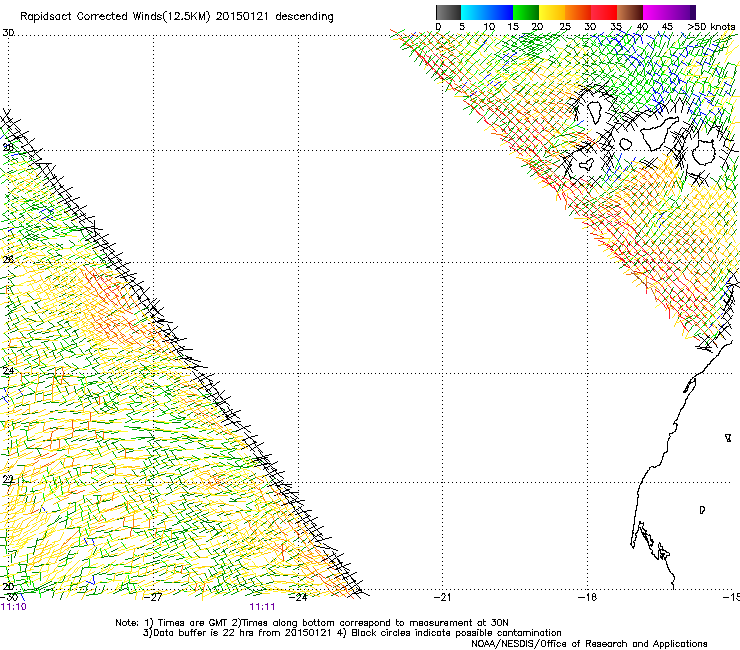This screenshot has width=740, height=650.
Task: Click the '30' latitude label at top left
Action: coord(8,33)
